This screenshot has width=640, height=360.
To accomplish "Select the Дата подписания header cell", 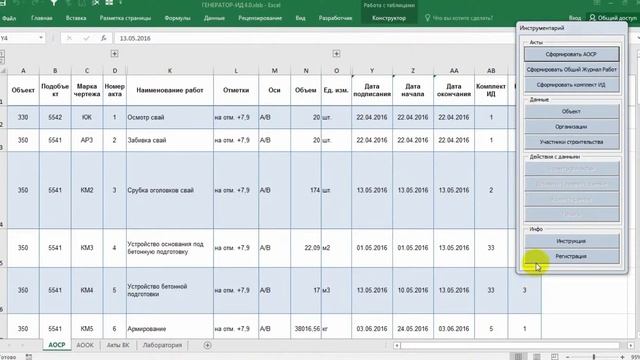I will point(372,90).
